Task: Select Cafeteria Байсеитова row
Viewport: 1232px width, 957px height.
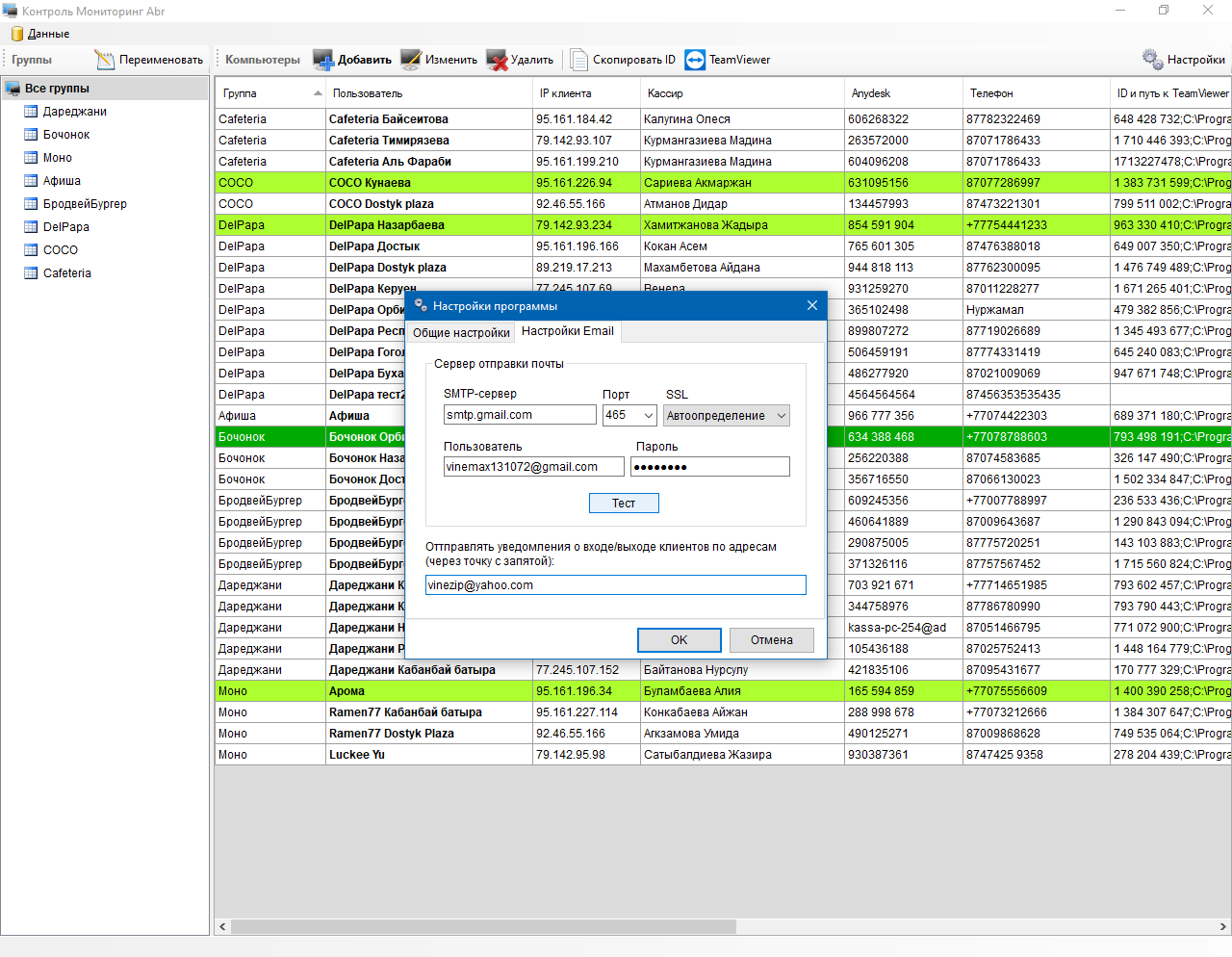Action: [724, 119]
